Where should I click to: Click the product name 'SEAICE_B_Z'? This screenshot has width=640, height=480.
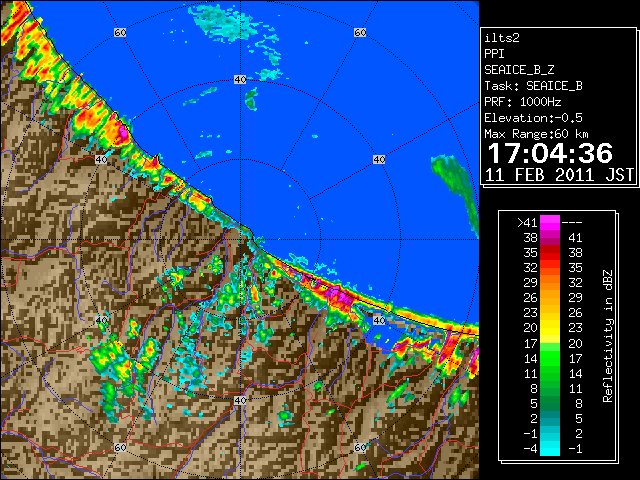[x=519, y=70]
